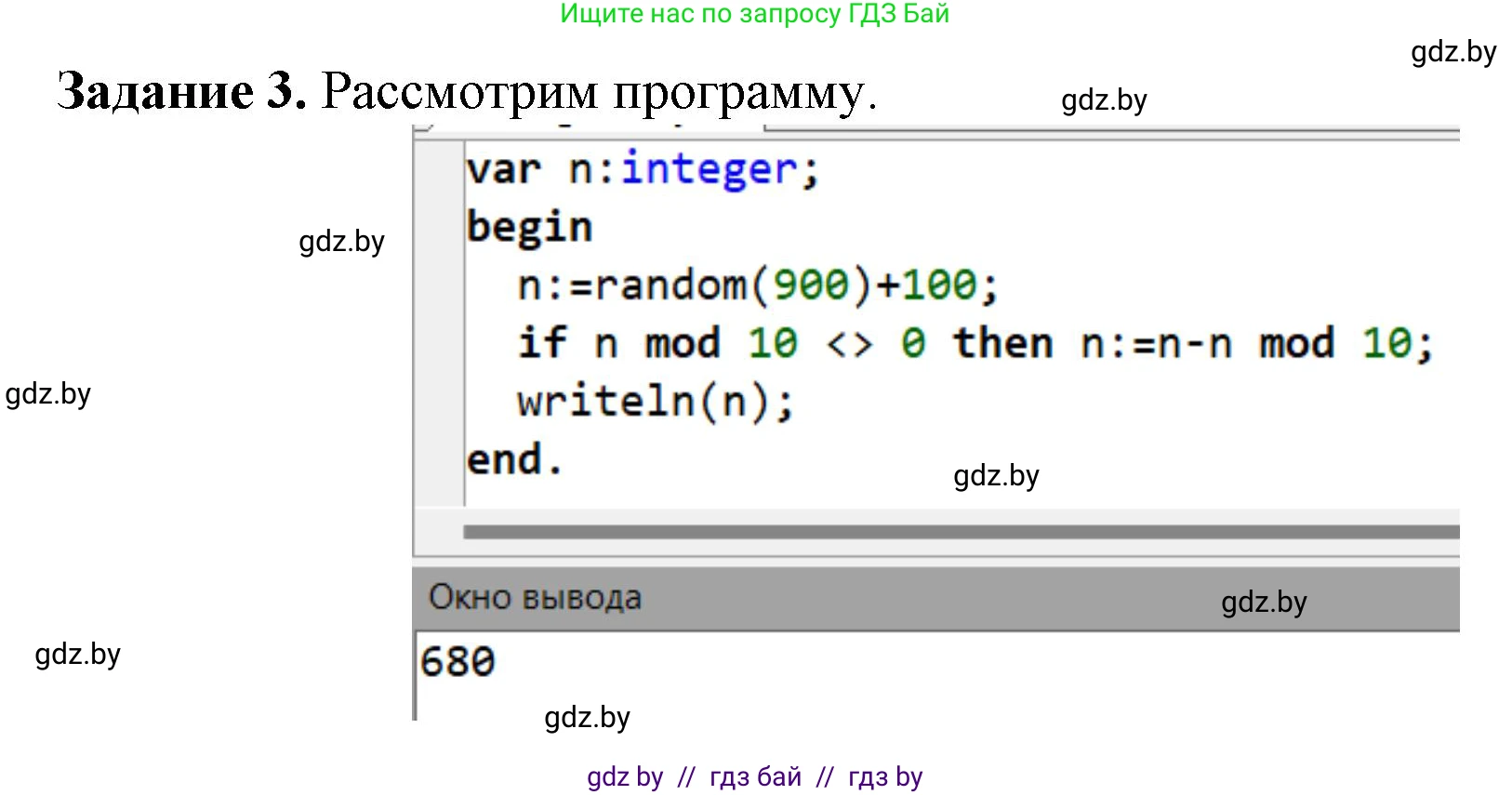Click the green 'Ищите нас по запросу ГДЗ Бай' text
Image resolution: width=1512 pixels, height=795 pixels.
point(754,14)
